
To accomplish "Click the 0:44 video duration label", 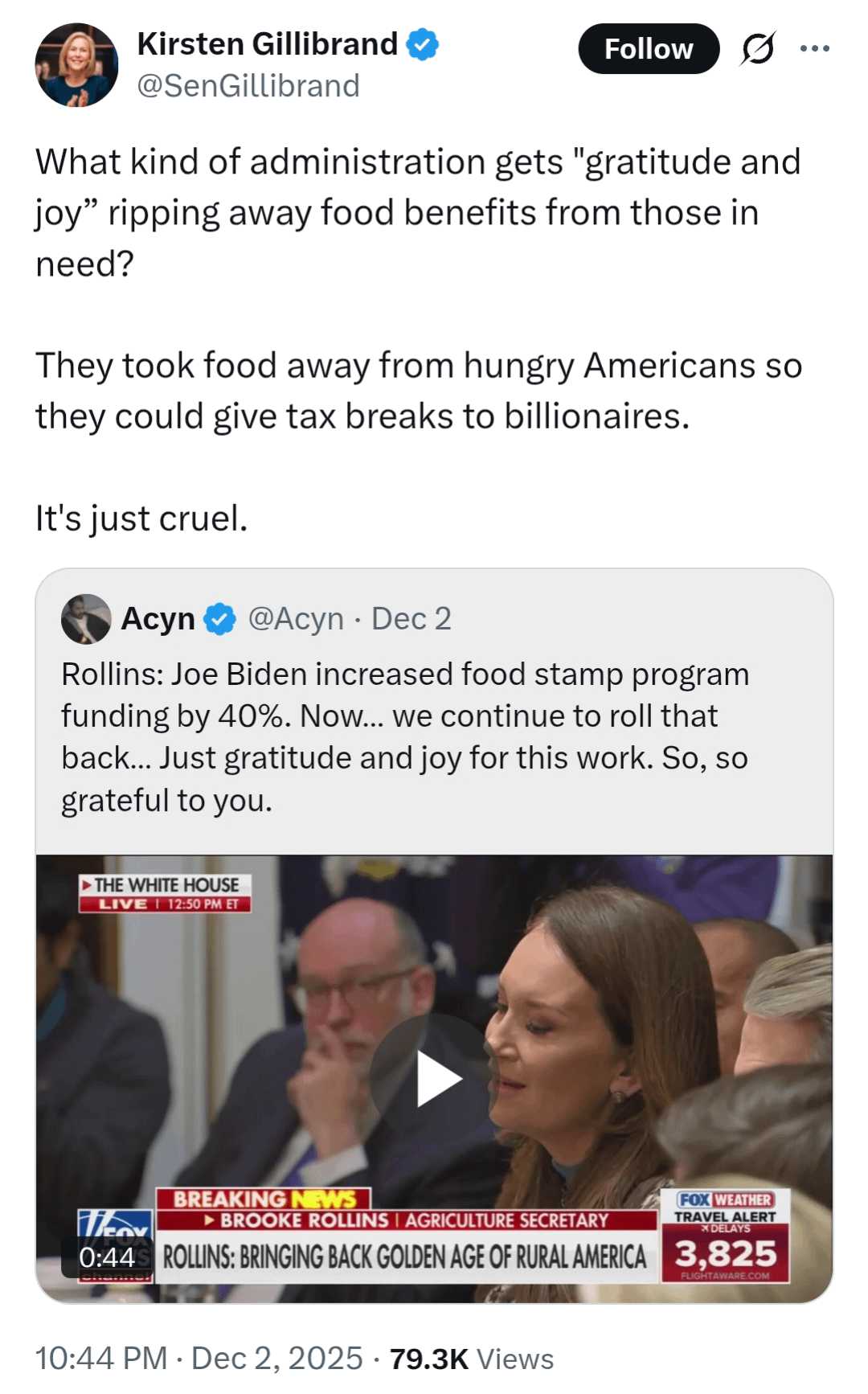I will [107, 1257].
